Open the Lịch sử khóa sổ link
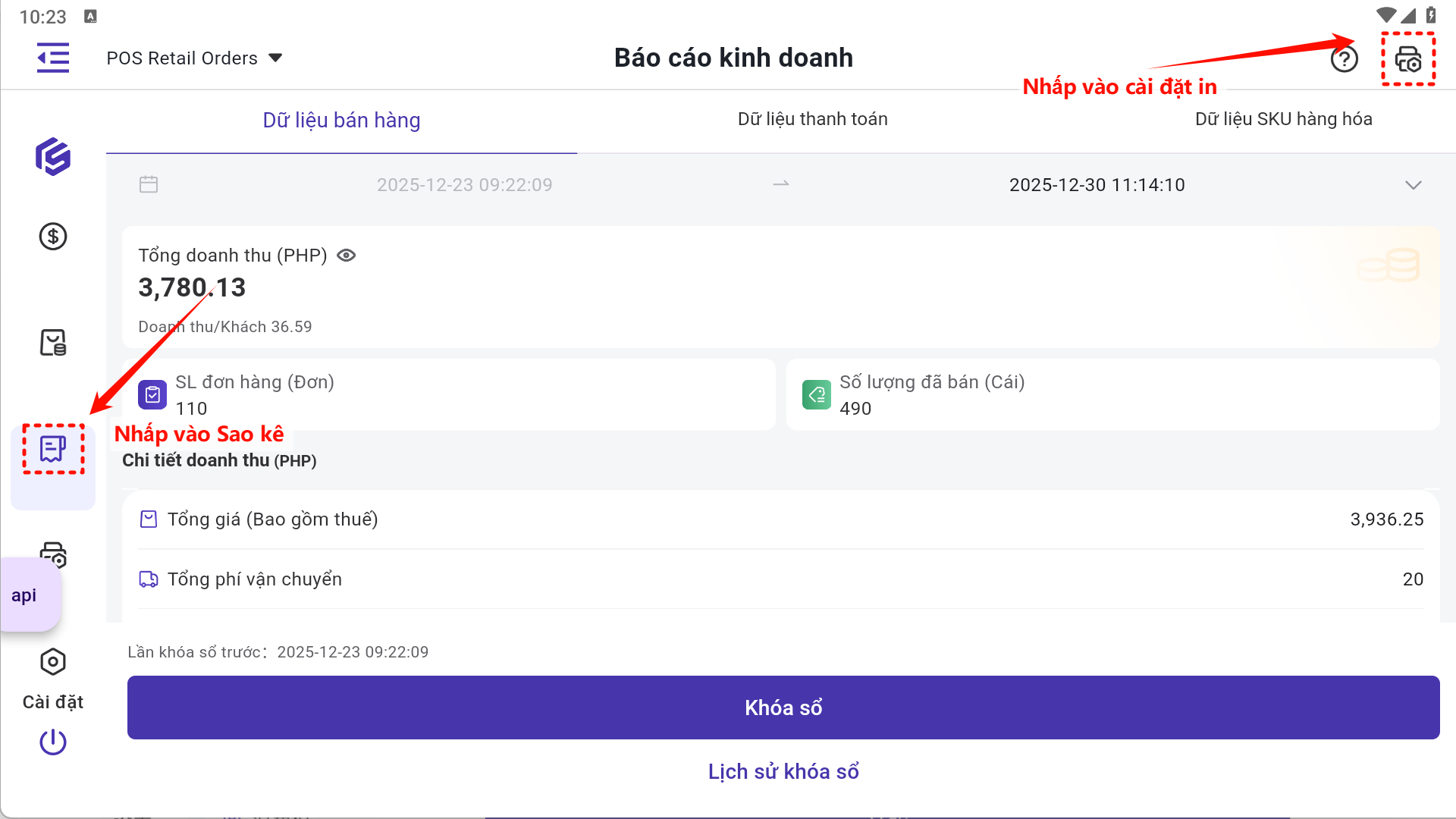The height and width of the screenshot is (819, 1456). [783, 771]
